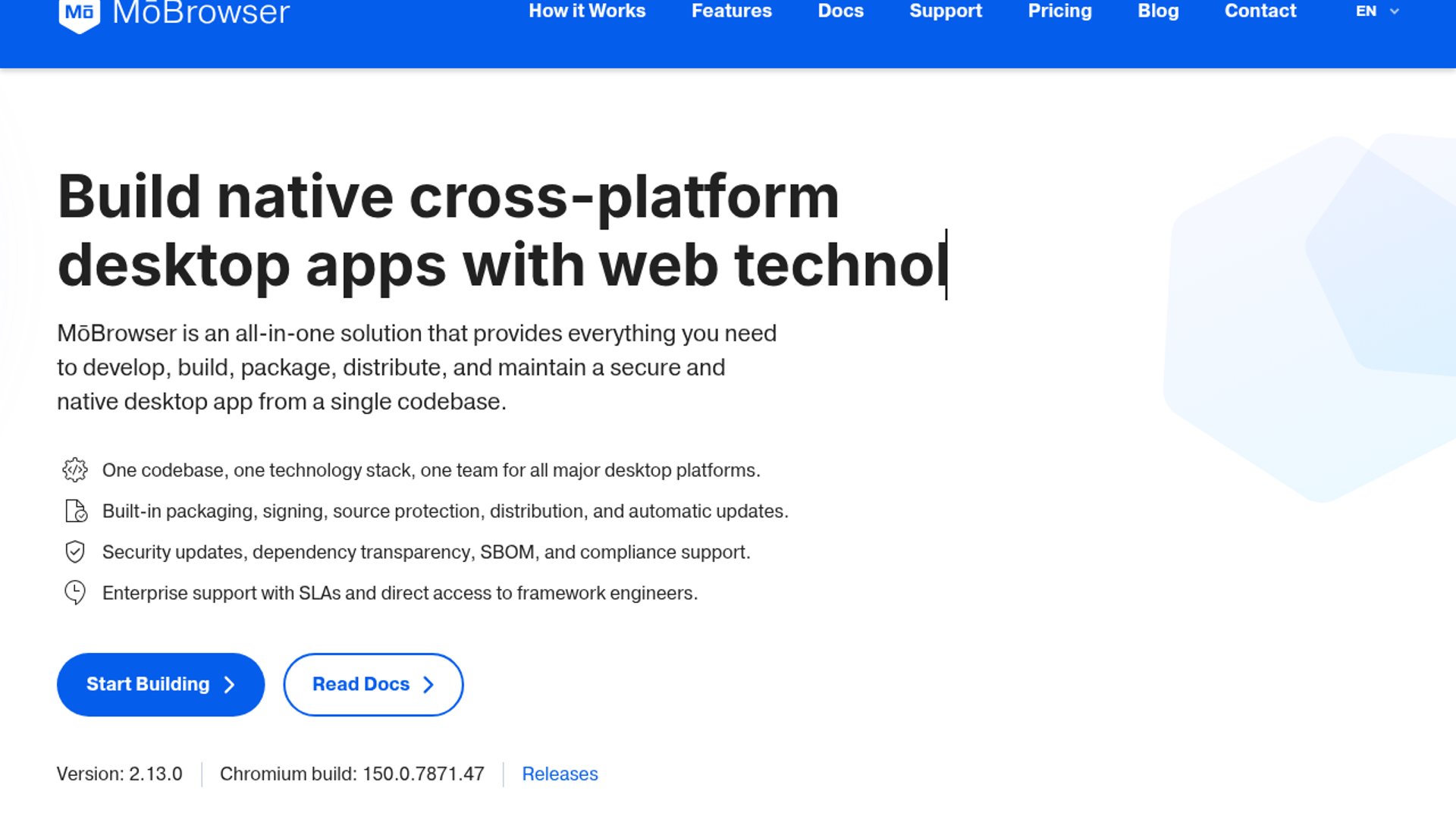Open the Docs navigation link
The height and width of the screenshot is (819, 1456).
[x=840, y=11]
